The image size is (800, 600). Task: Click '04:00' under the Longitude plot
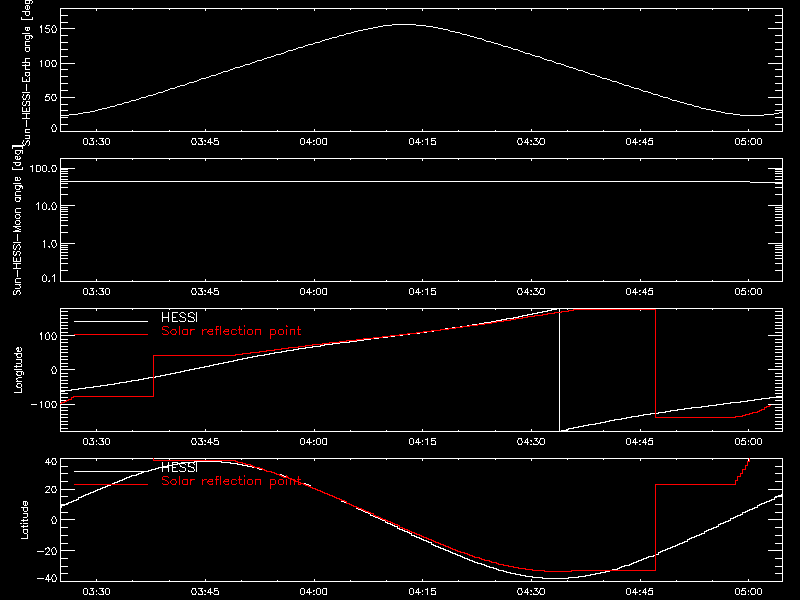314,442
